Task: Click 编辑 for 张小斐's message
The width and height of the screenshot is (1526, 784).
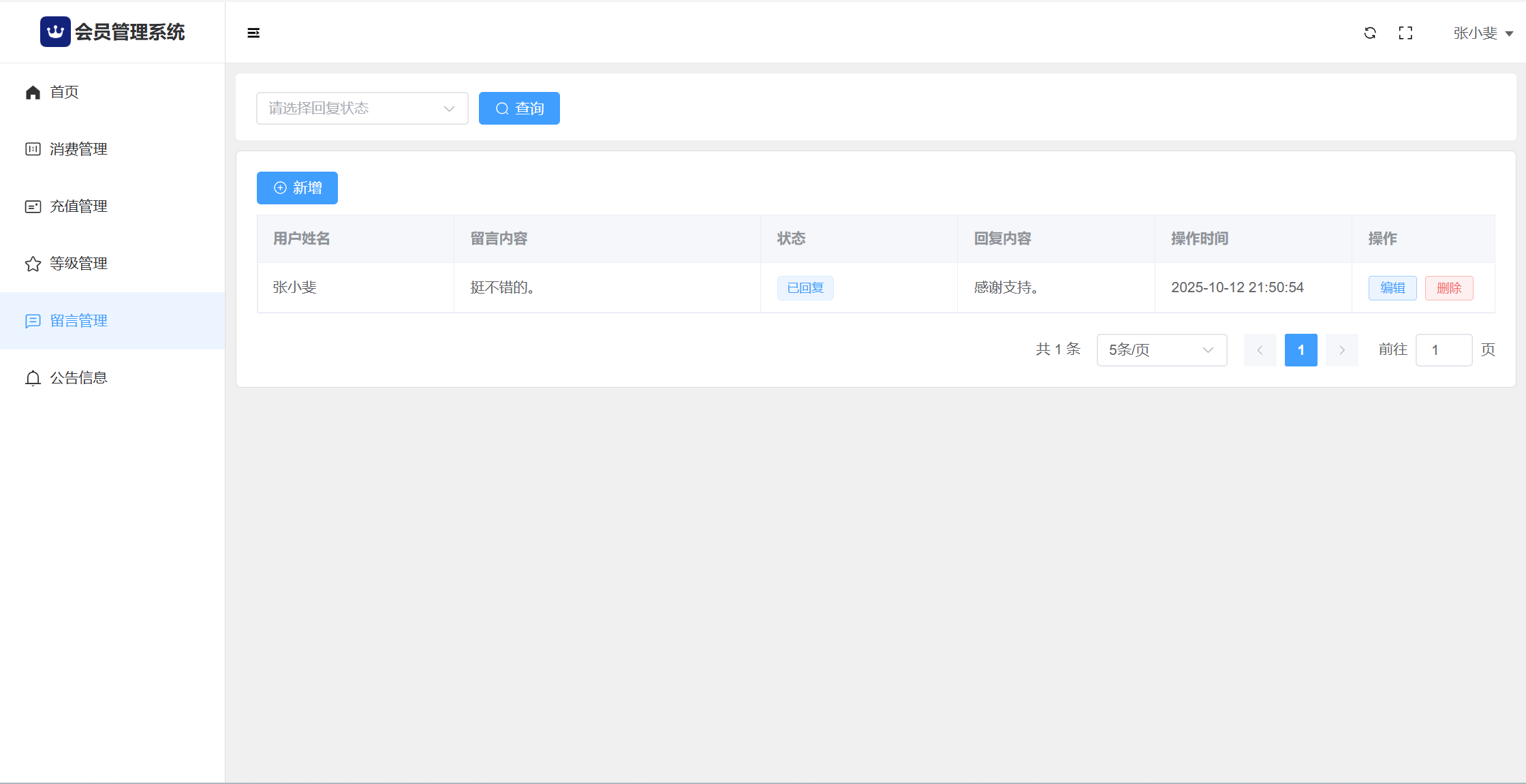Action: (1392, 288)
